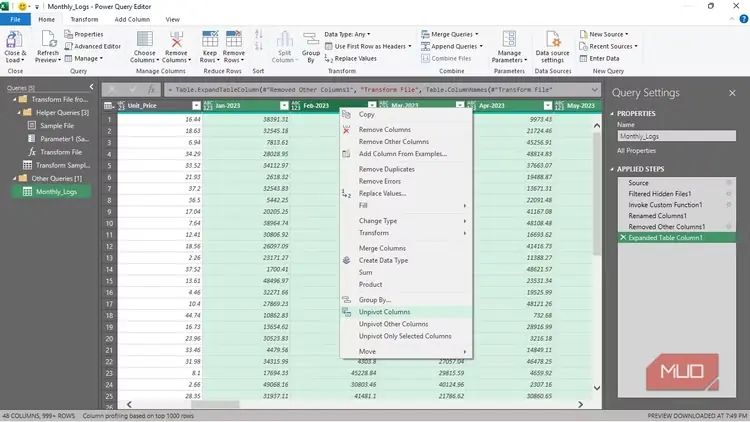Switch to the Add Column tab
Image resolution: width=750 pixels, height=422 pixels.
(132, 19)
